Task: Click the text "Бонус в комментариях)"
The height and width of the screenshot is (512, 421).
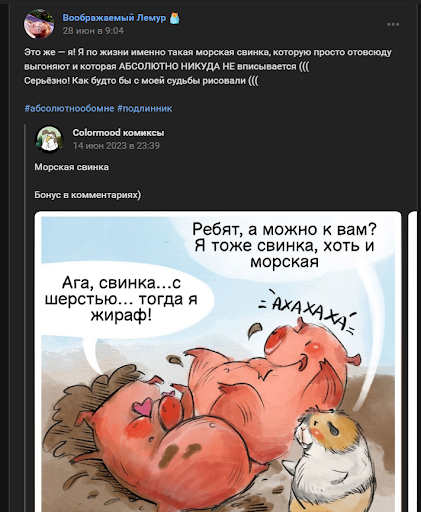Action: [88, 195]
